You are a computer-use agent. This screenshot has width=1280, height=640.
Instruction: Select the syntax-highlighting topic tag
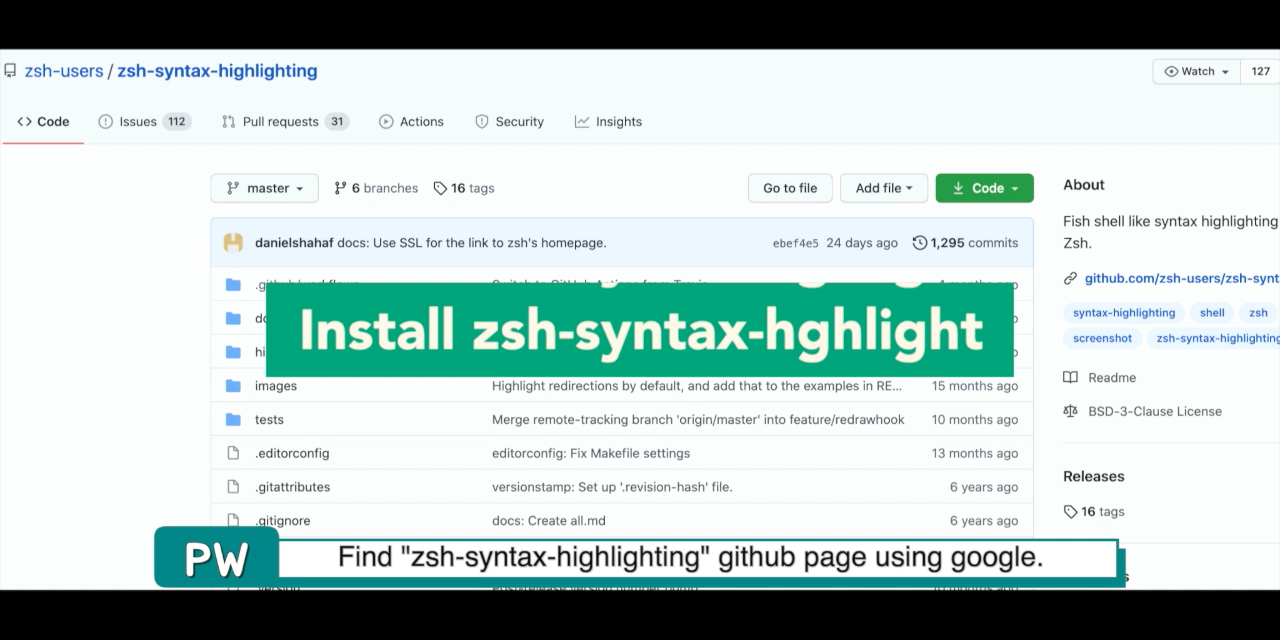[x=1124, y=313]
